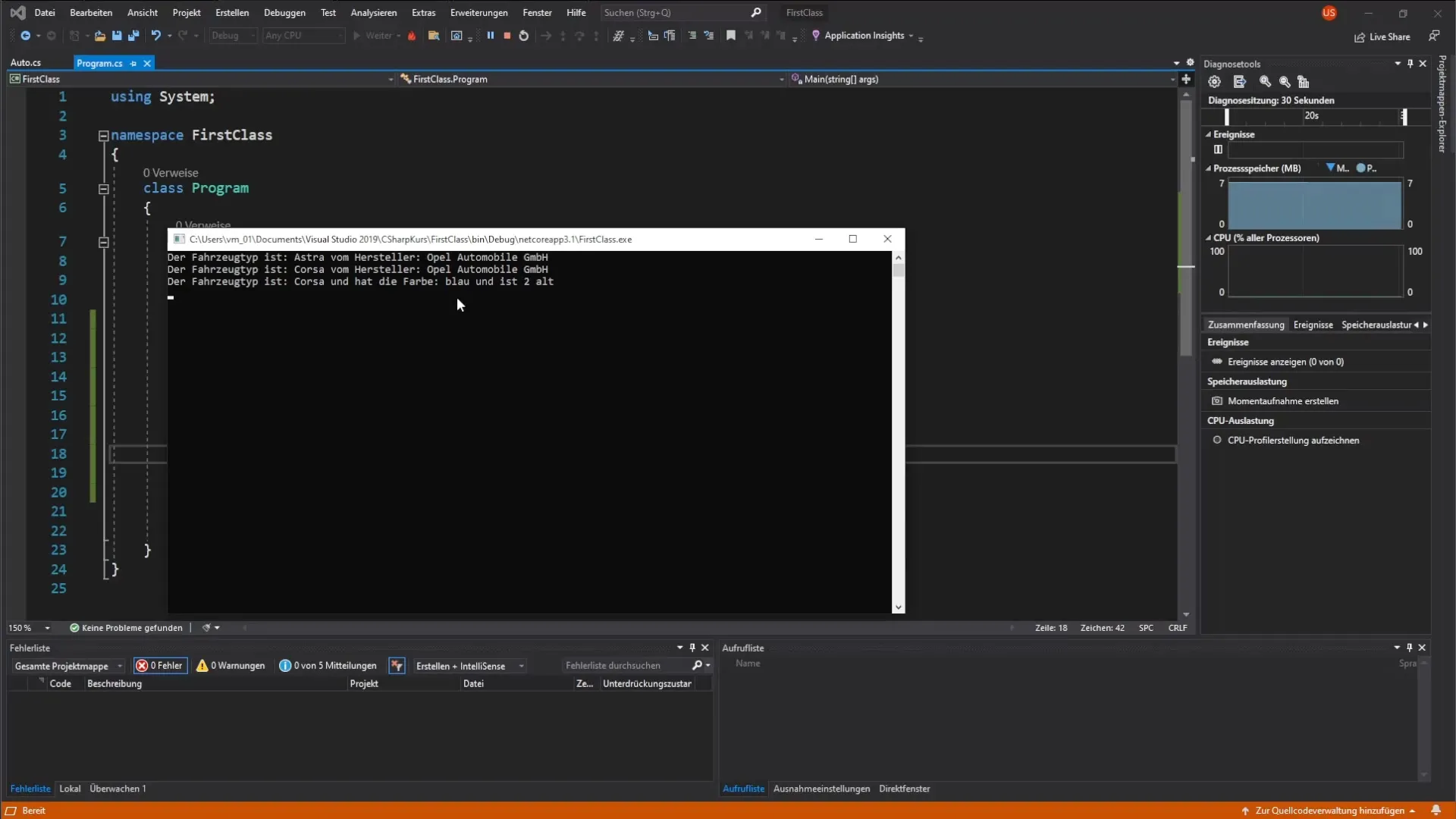The height and width of the screenshot is (819, 1456).
Task: Click the search magnifier in the Suchen box
Action: [755, 13]
